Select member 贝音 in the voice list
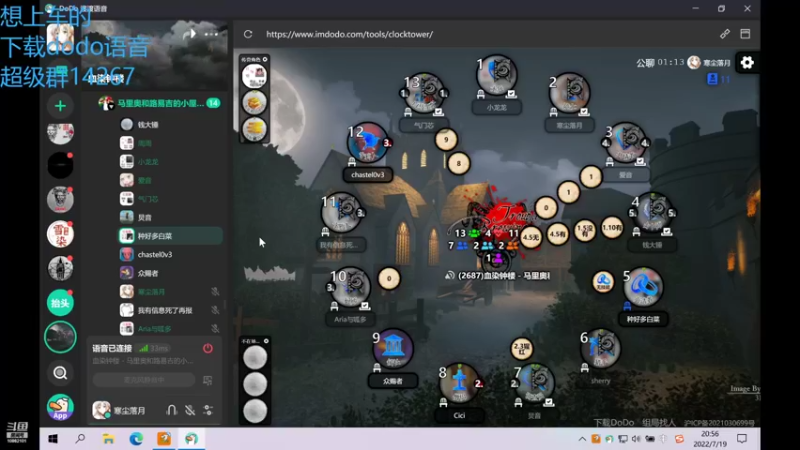Viewport: 800px width, 450px height. 170,217
